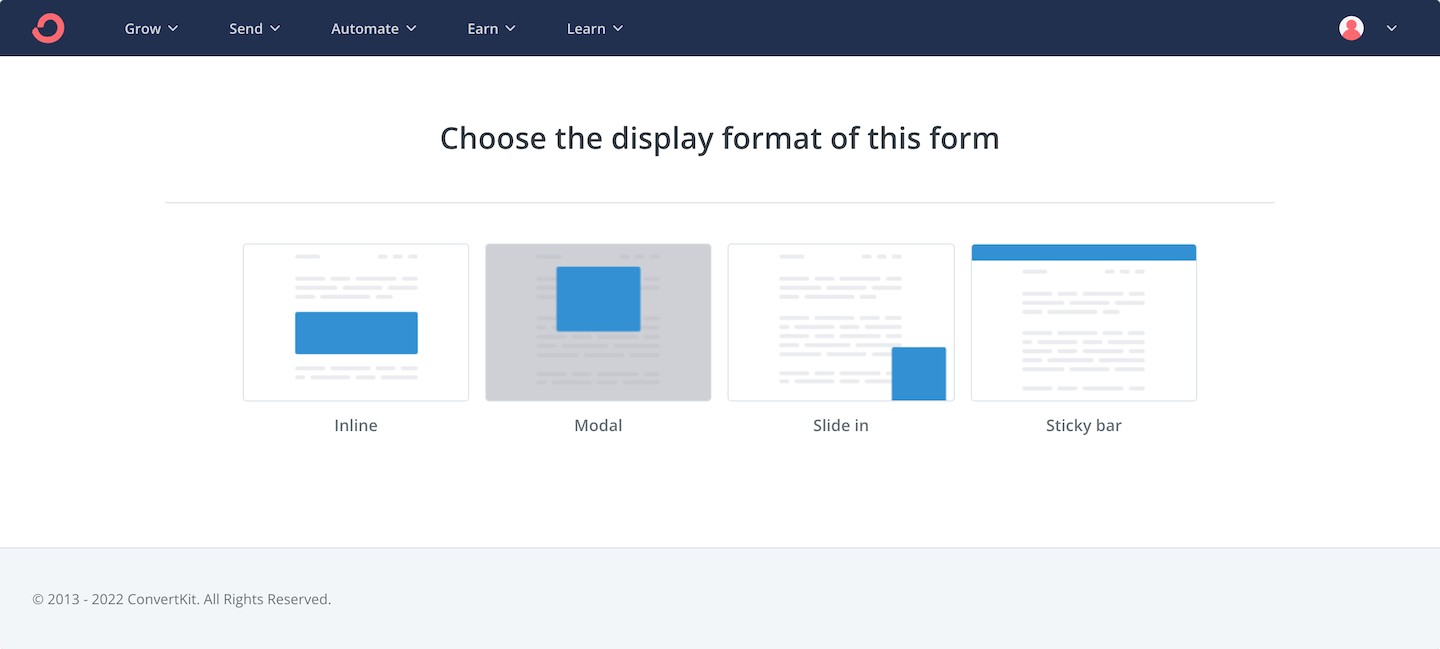
Task: Open the Automate menu
Action: [x=374, y=28]
